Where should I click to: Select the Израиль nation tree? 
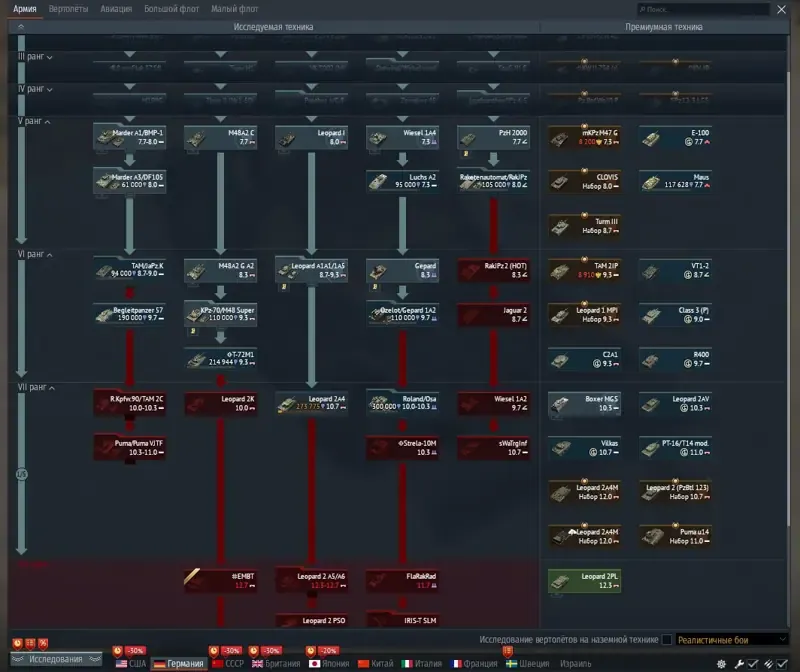coord(576,664)
